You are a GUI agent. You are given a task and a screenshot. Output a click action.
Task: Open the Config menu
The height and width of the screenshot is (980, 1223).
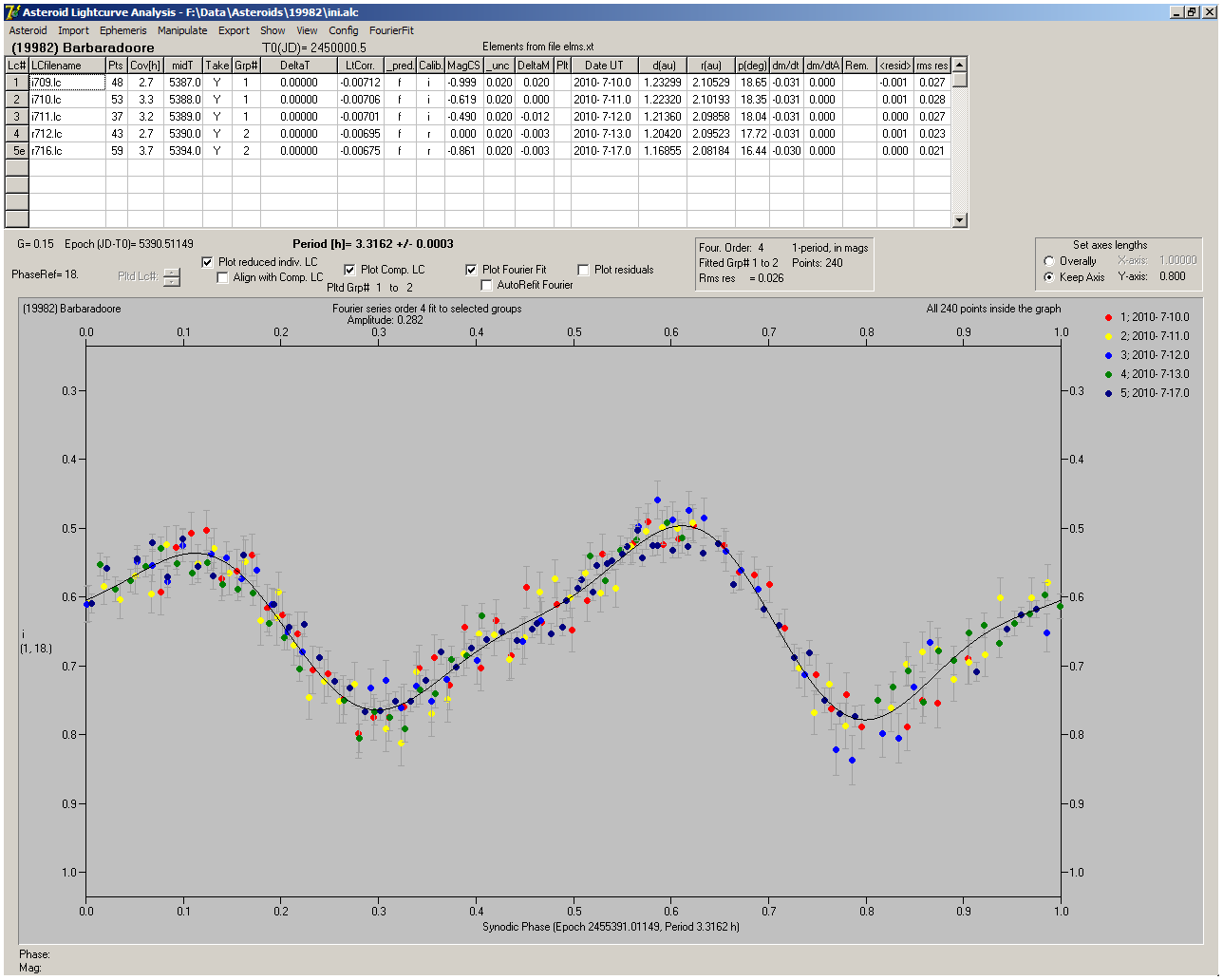pos(344,30)
